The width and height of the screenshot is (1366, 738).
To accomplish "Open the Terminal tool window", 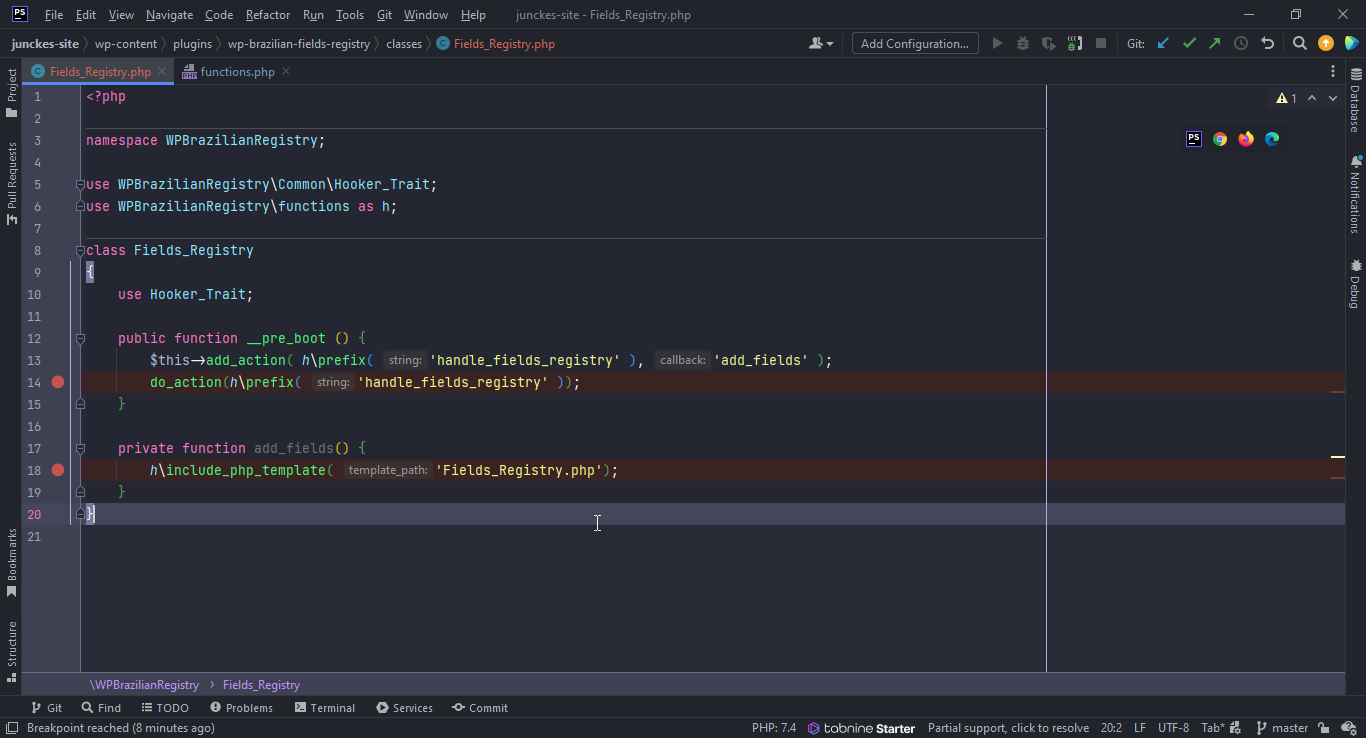I will pos(325,707).
